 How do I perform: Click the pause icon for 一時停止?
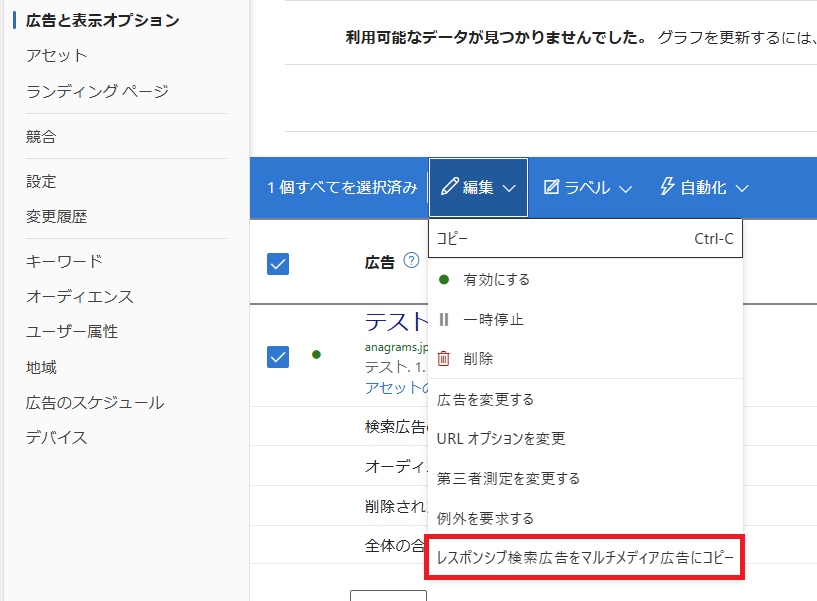point(444,320)
